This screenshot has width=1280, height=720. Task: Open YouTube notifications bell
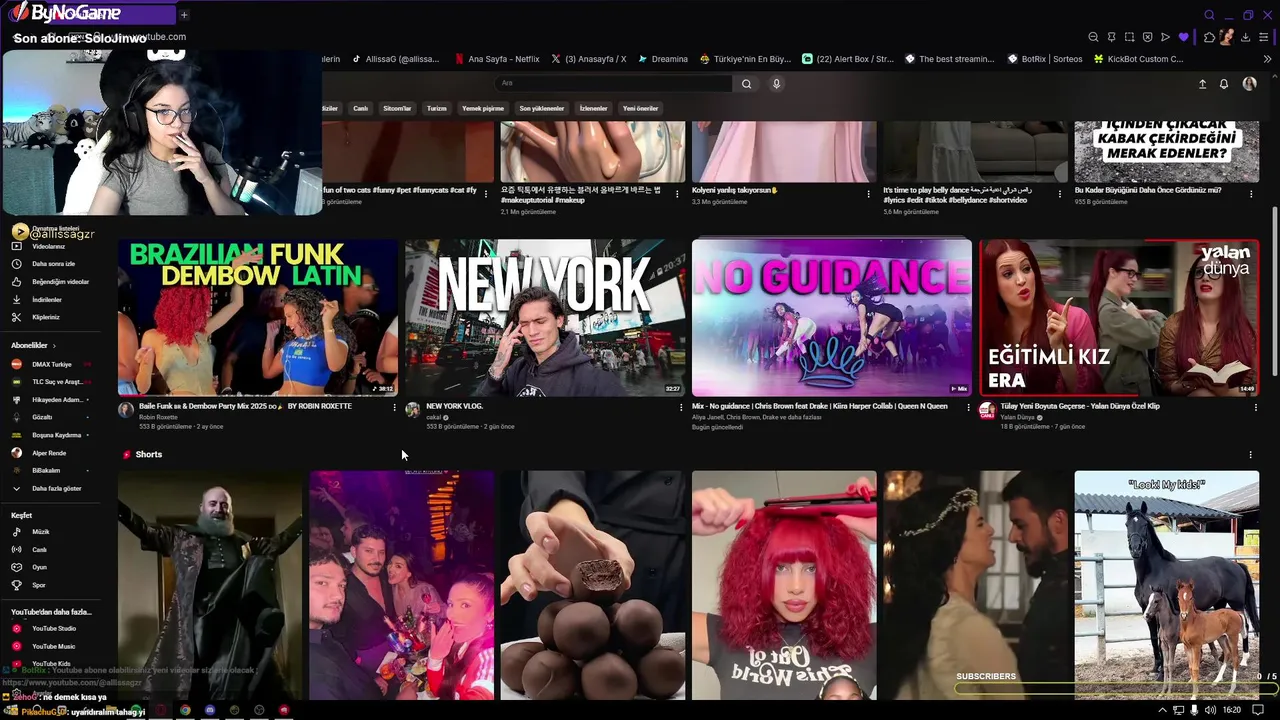coord(1223,84)
